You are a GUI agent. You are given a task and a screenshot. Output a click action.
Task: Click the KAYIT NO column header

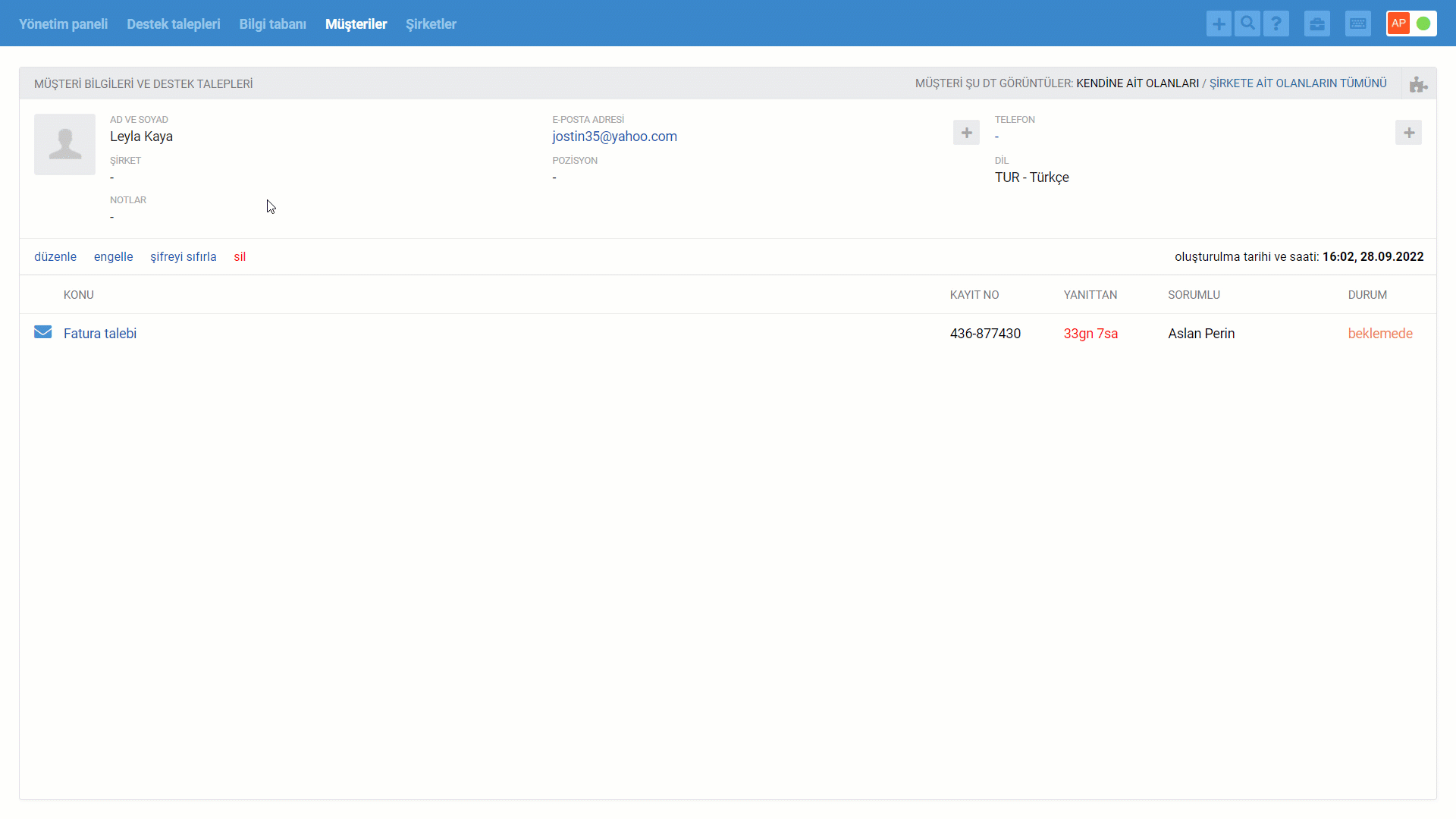(x=974, y=295)
